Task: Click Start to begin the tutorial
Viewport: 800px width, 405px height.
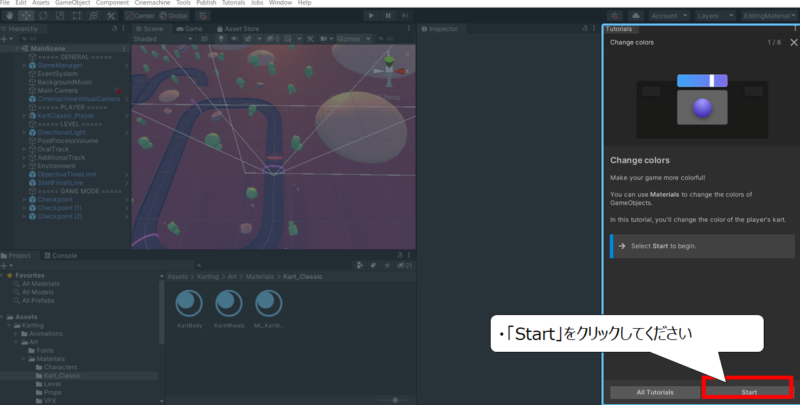Action: [748, 392]
